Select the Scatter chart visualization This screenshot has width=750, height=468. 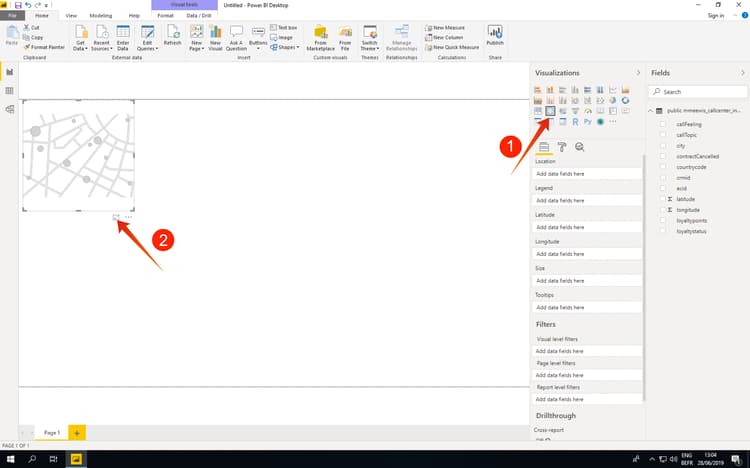[600, 100]
